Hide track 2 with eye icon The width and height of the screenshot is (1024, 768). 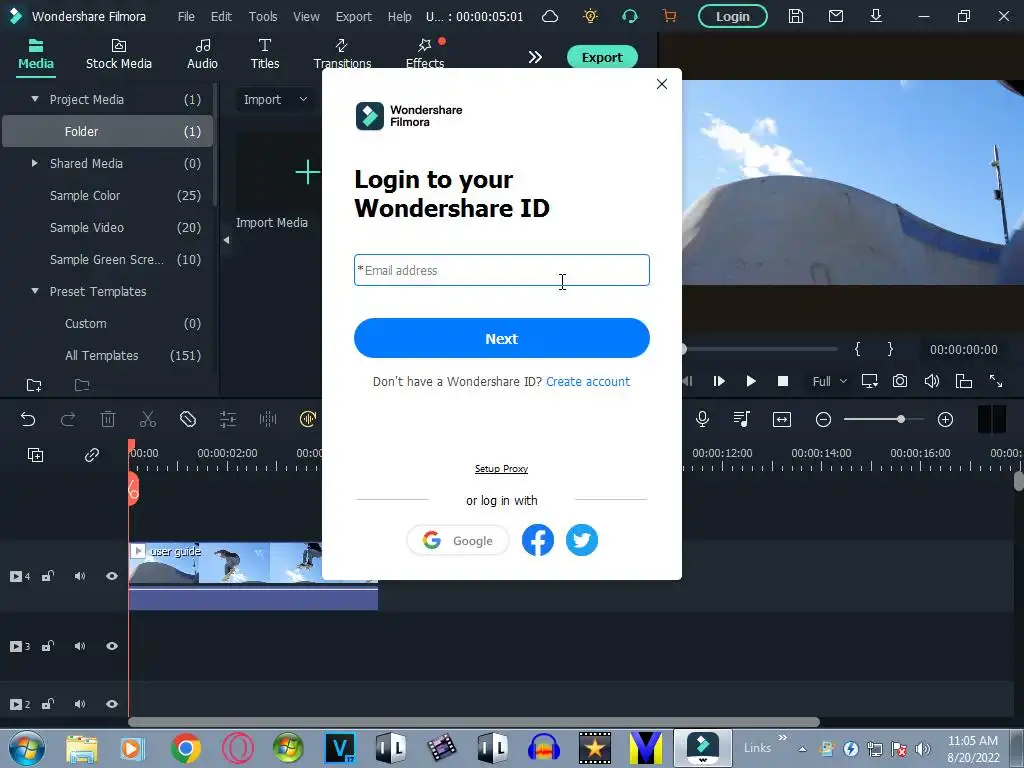click(x=112, y=704)
